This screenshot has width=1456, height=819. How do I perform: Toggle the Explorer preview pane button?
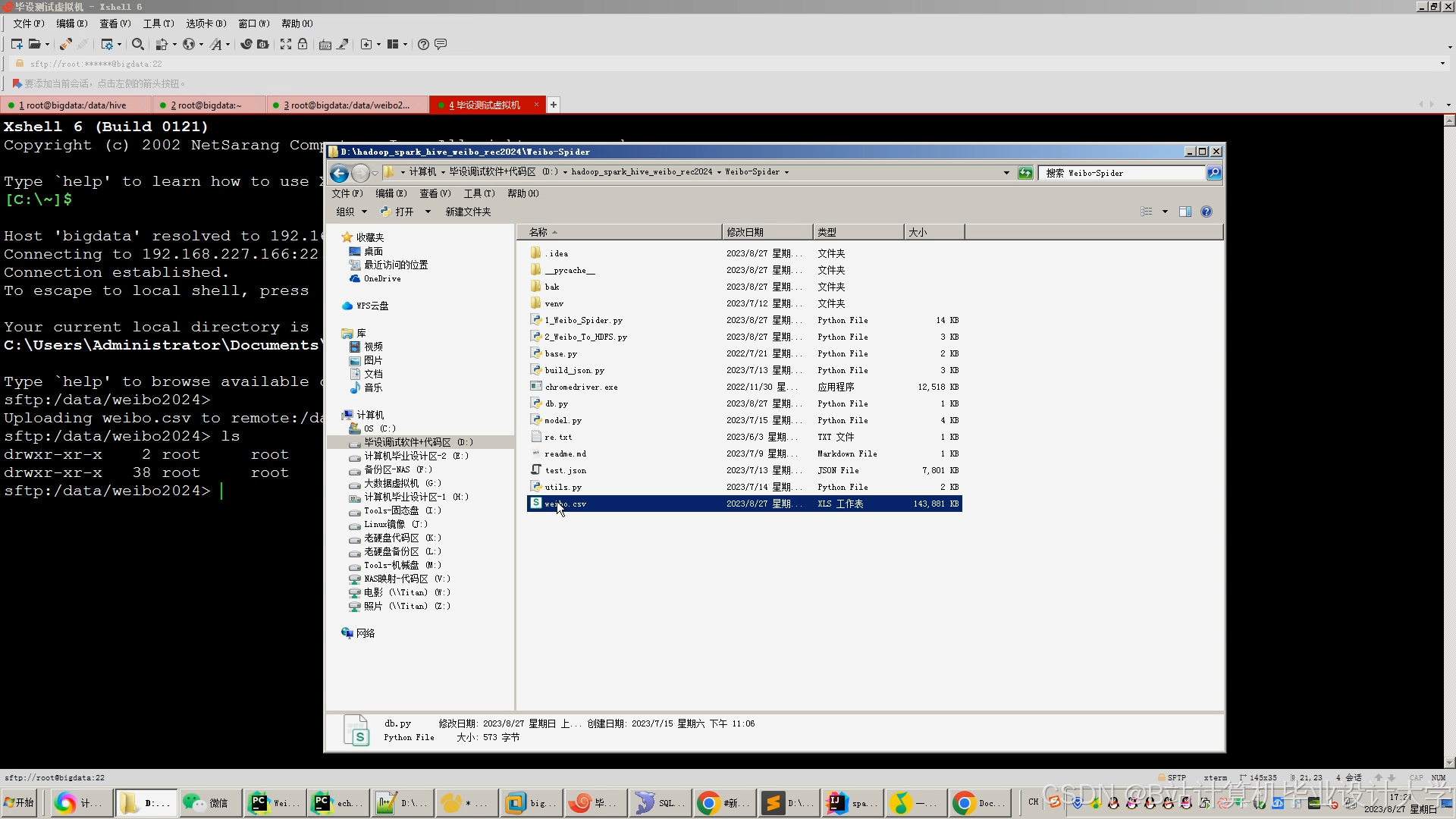(x=1185, y=212)
